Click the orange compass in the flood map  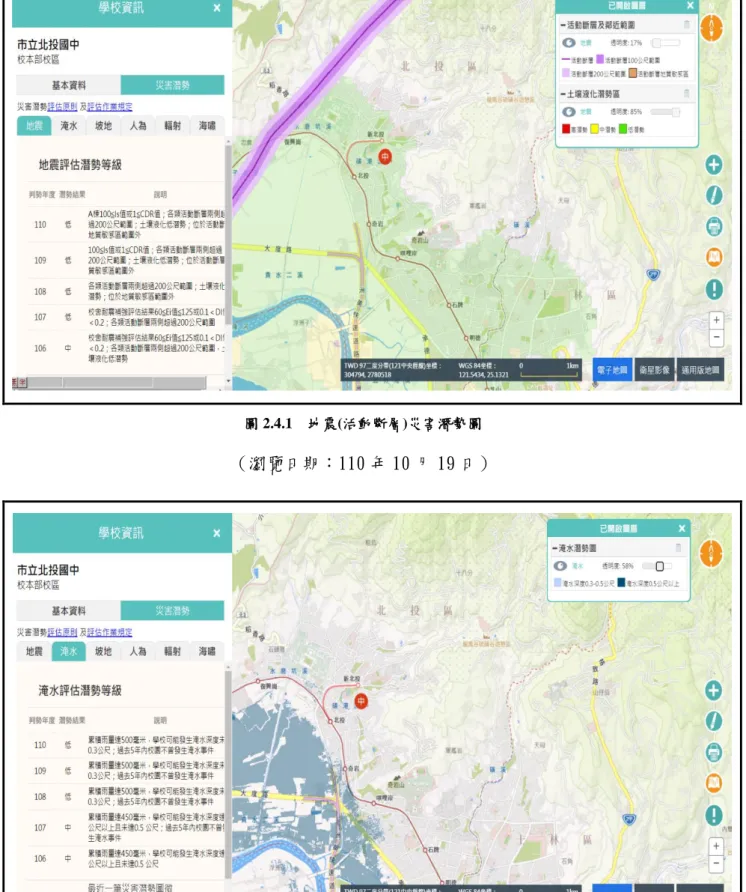[x=711, y=553]
